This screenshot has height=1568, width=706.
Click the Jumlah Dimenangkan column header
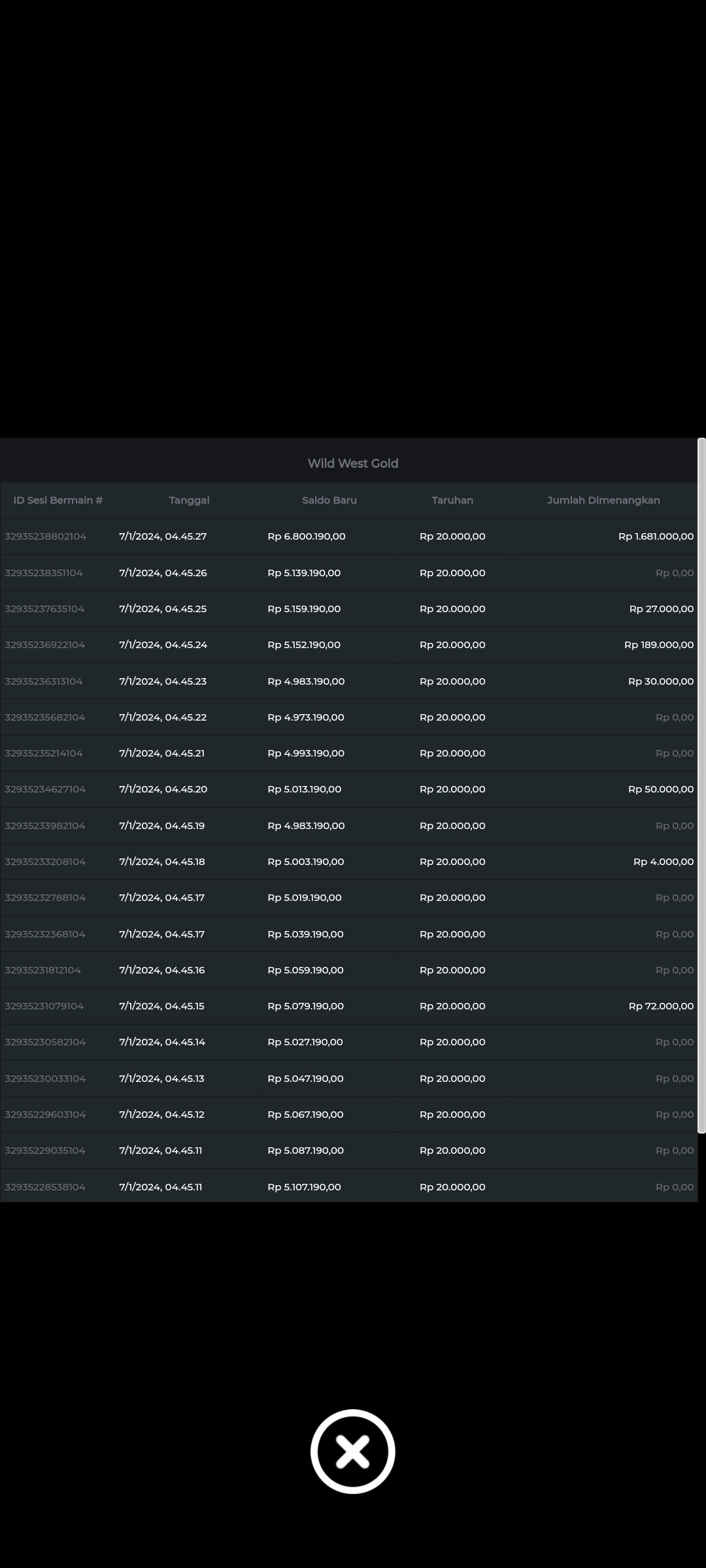click(603, 500)
